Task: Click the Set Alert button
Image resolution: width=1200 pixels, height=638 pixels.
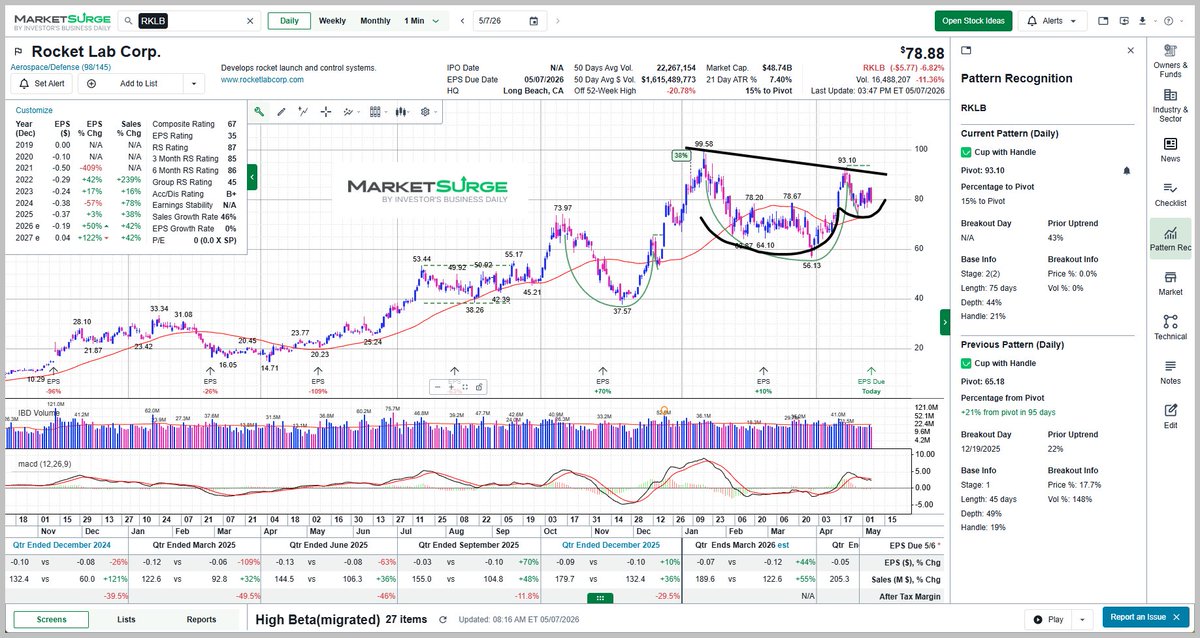Action: 40,84
